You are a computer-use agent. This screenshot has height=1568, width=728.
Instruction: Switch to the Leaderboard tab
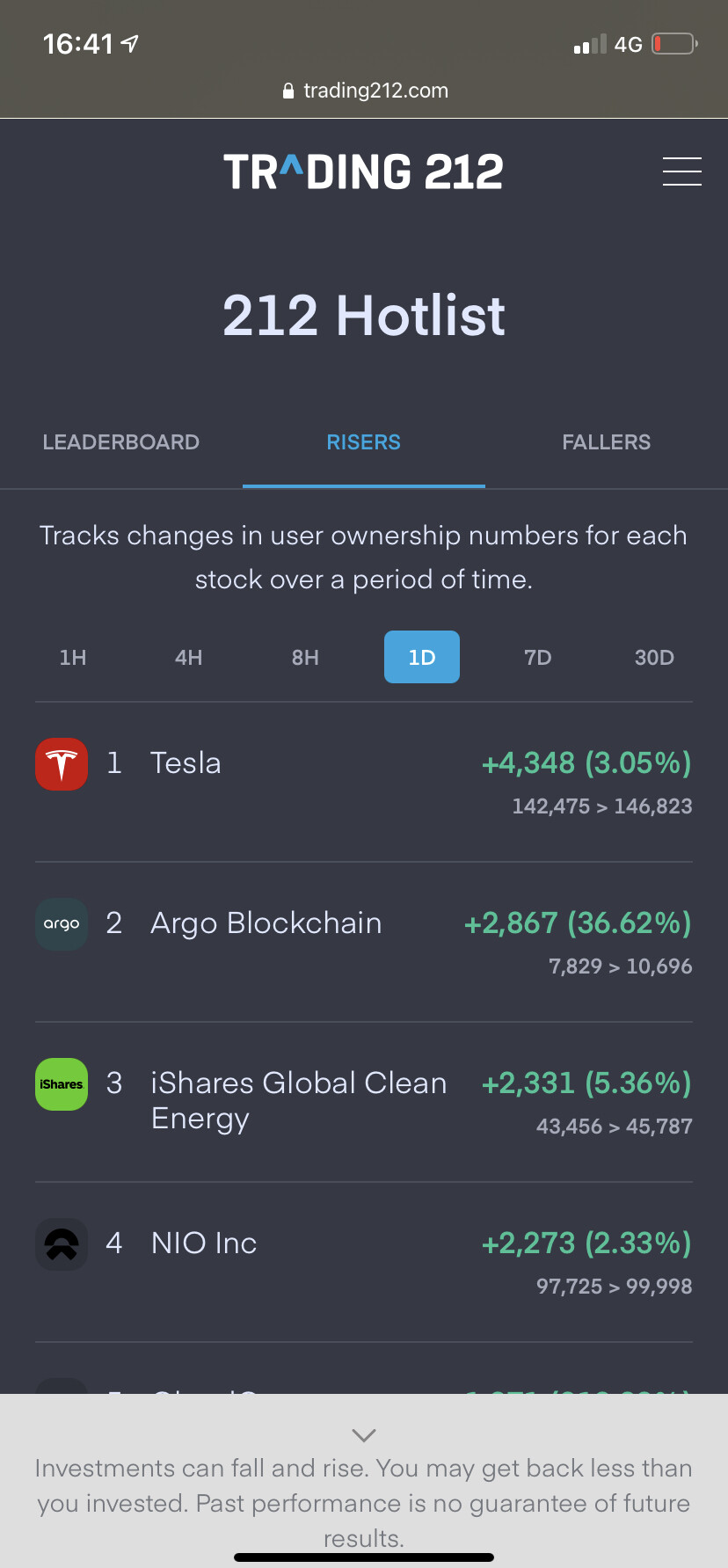pos(121,442)
